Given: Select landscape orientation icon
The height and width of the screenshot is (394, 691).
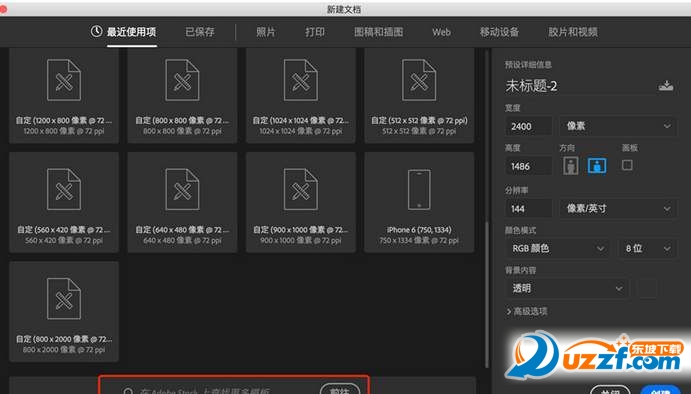Looking at the screenshot, I should pyautogui.click(x=597, y=166).
